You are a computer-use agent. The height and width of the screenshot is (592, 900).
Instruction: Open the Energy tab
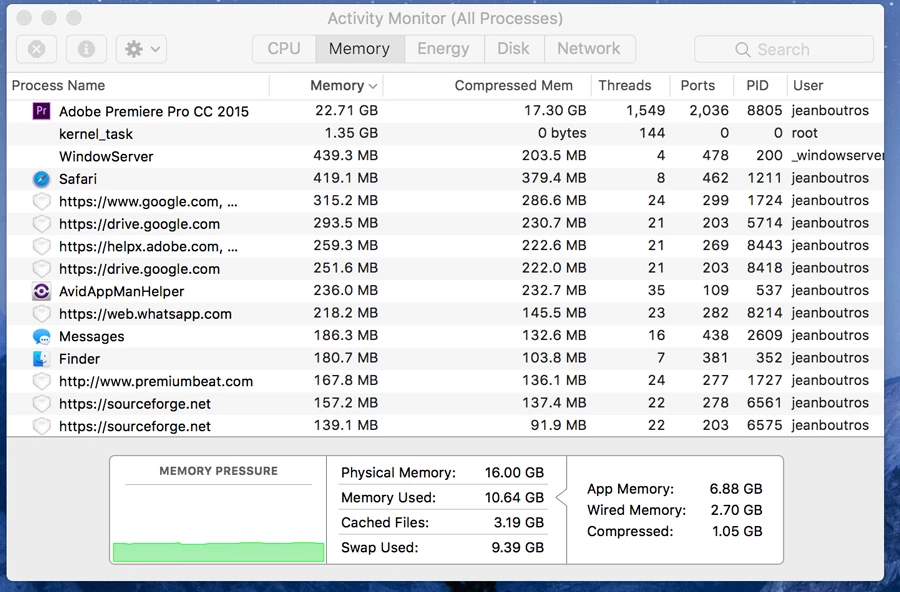[444, 49]
